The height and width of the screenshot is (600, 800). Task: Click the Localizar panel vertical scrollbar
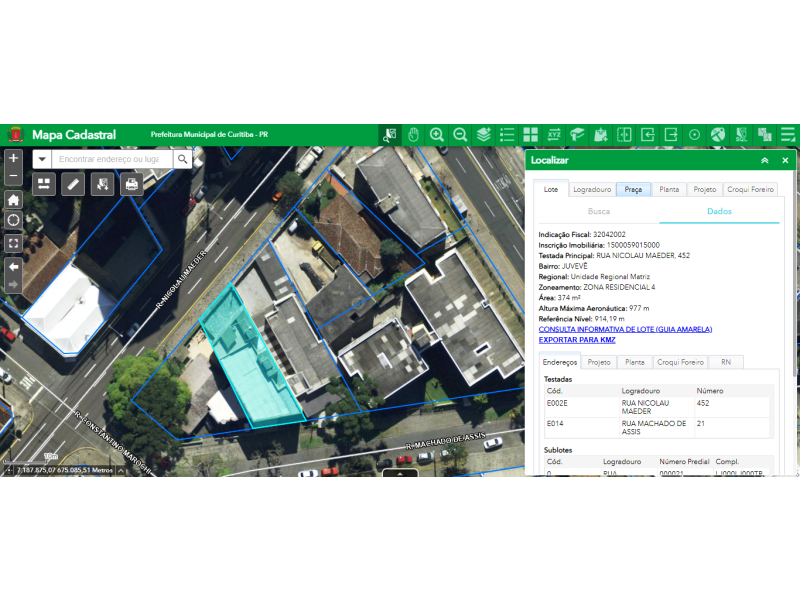coord(796,273)
